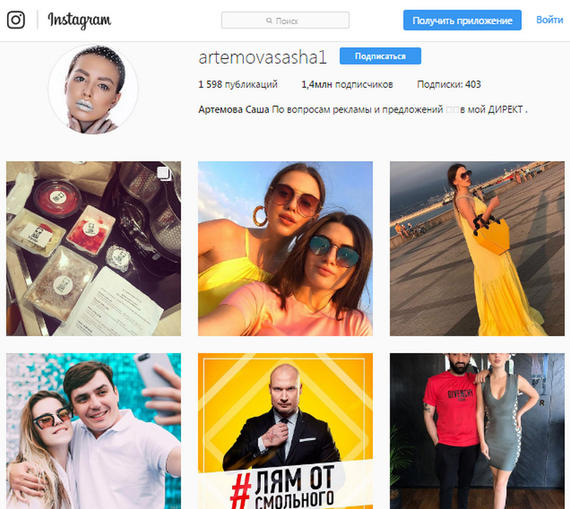Open the food boxes post thumbnail
This screenshot has height=509, width=570.
[93, 249]
